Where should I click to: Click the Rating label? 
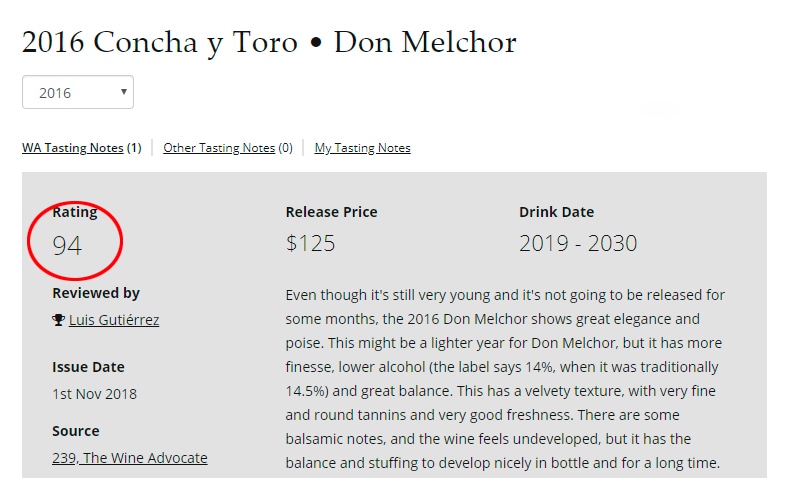75,212
